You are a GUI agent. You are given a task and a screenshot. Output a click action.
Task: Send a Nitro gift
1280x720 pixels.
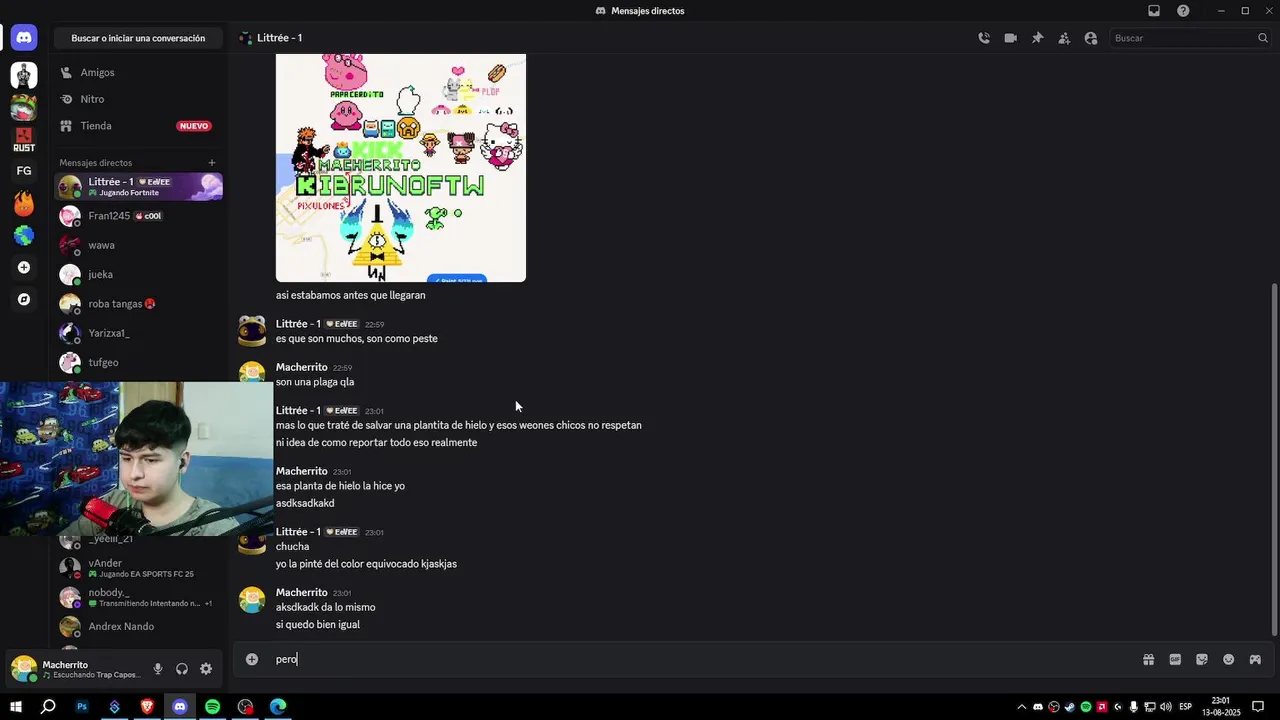click(x=1148, y=659)
